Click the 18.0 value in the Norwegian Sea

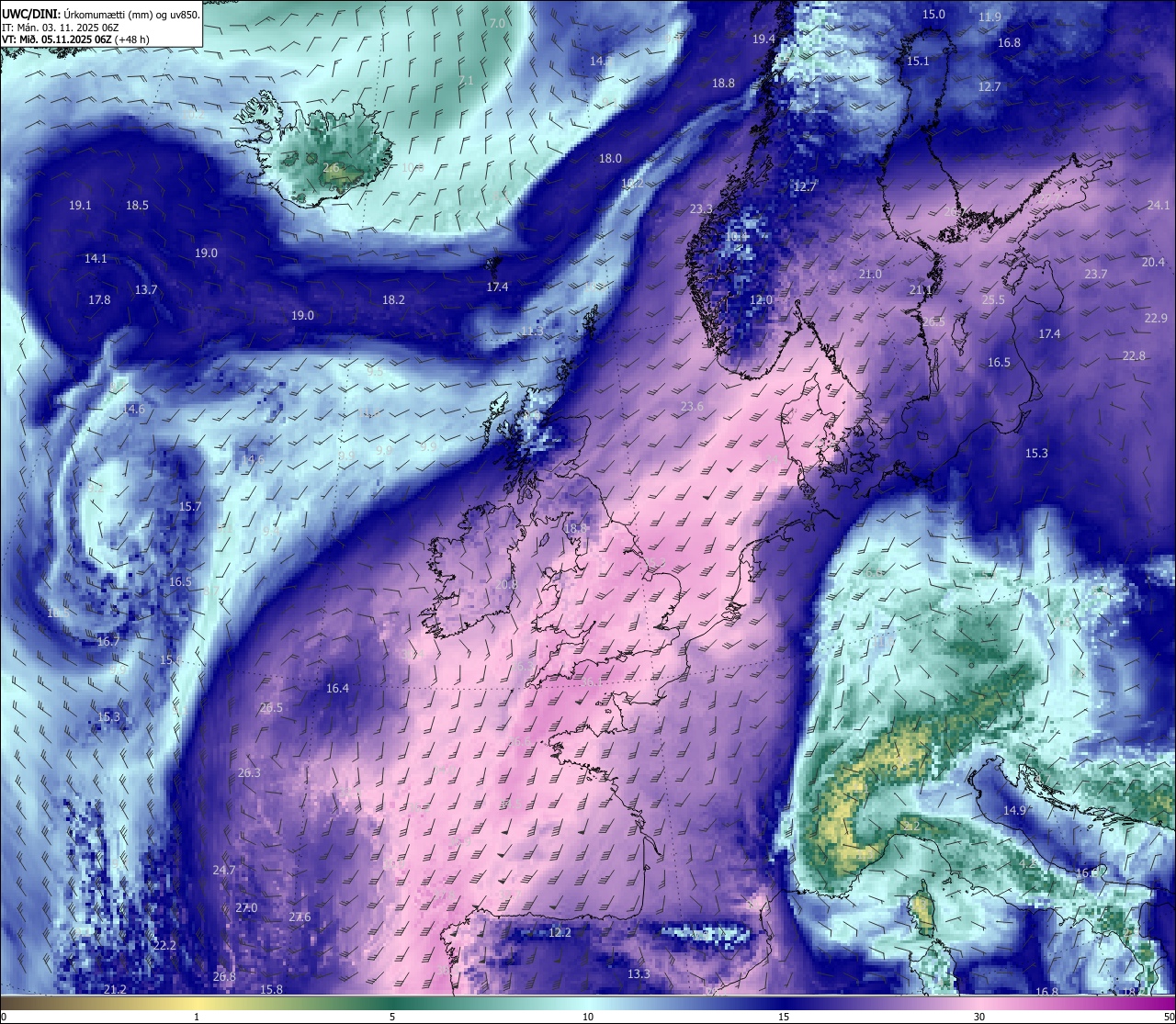coord(610,159)
